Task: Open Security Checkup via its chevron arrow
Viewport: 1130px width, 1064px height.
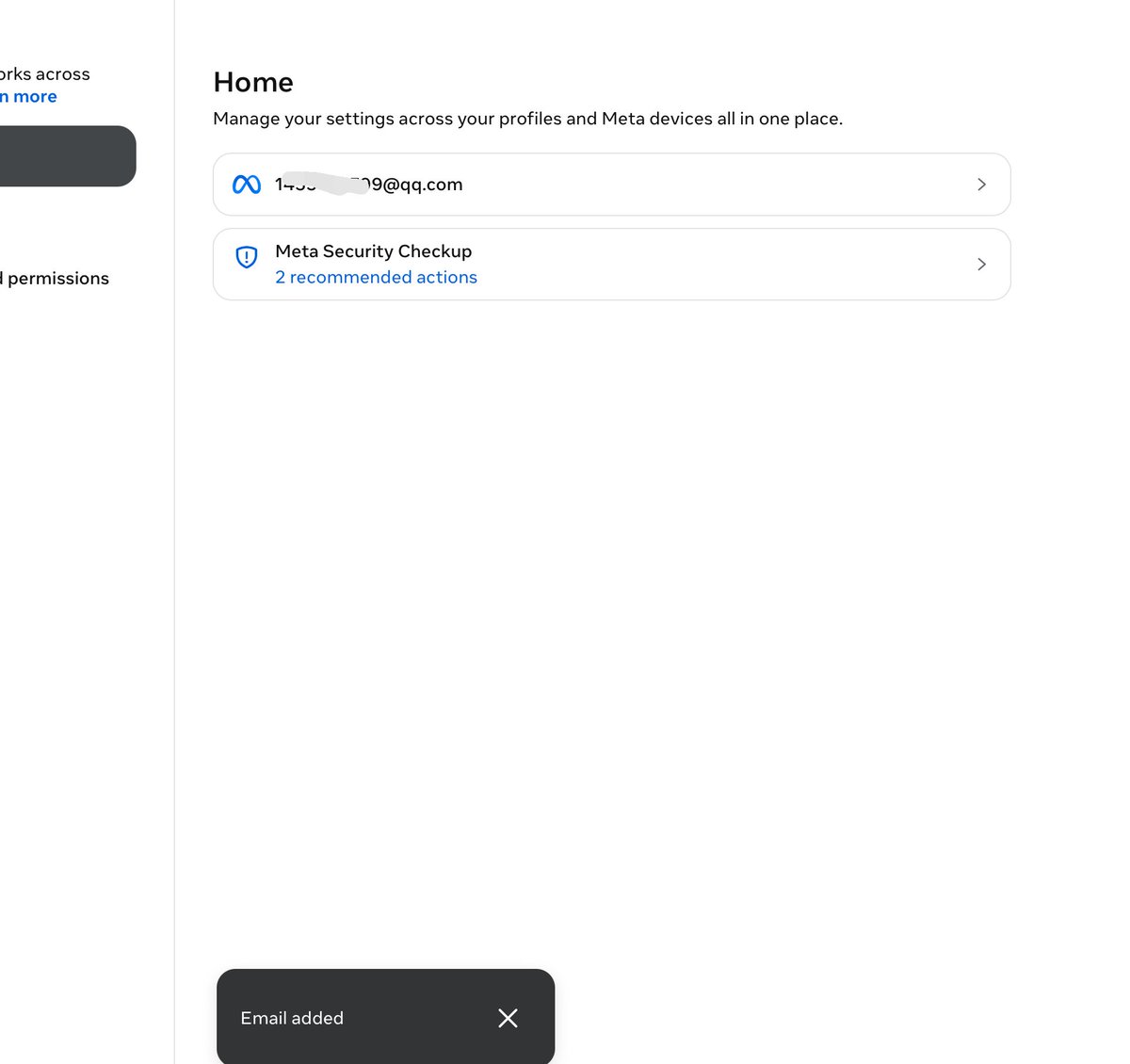Action: point(981,265)
